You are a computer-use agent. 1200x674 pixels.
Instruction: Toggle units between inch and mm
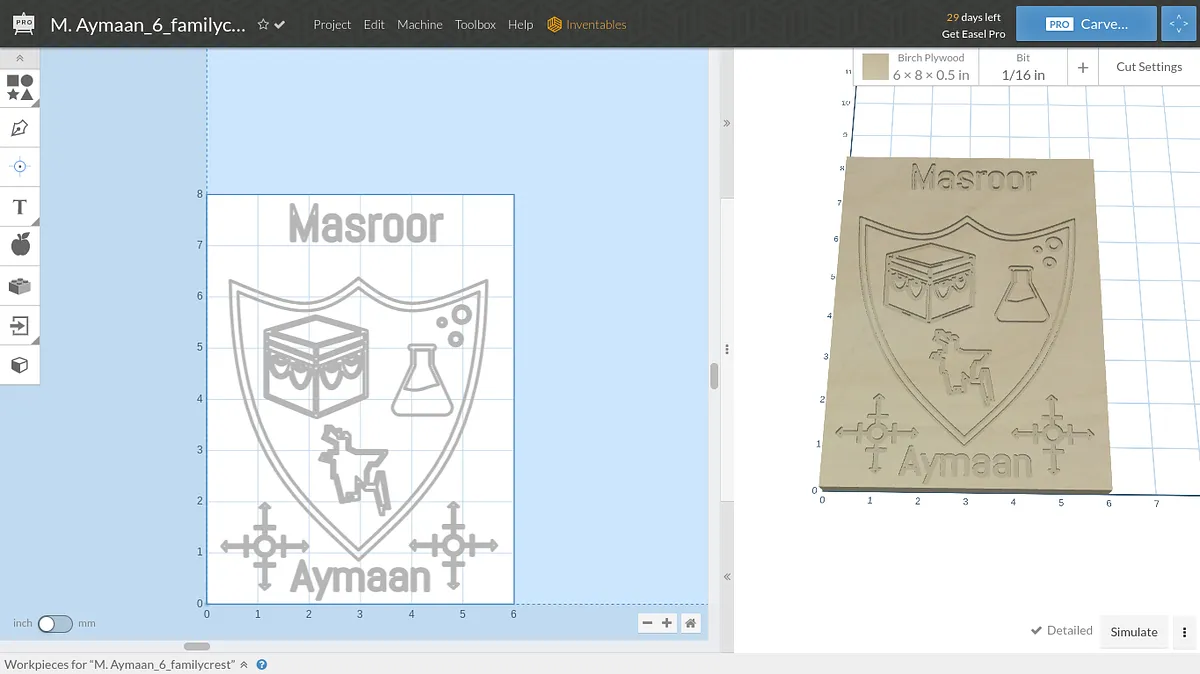(55, 624)
